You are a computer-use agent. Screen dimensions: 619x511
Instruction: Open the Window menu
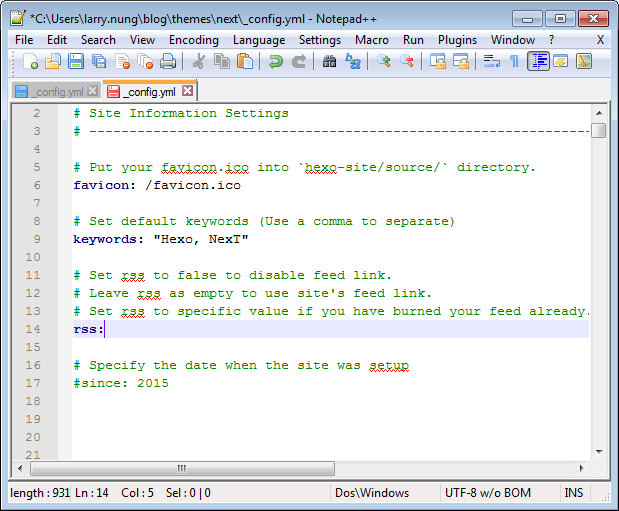click(x=513, y=40)
